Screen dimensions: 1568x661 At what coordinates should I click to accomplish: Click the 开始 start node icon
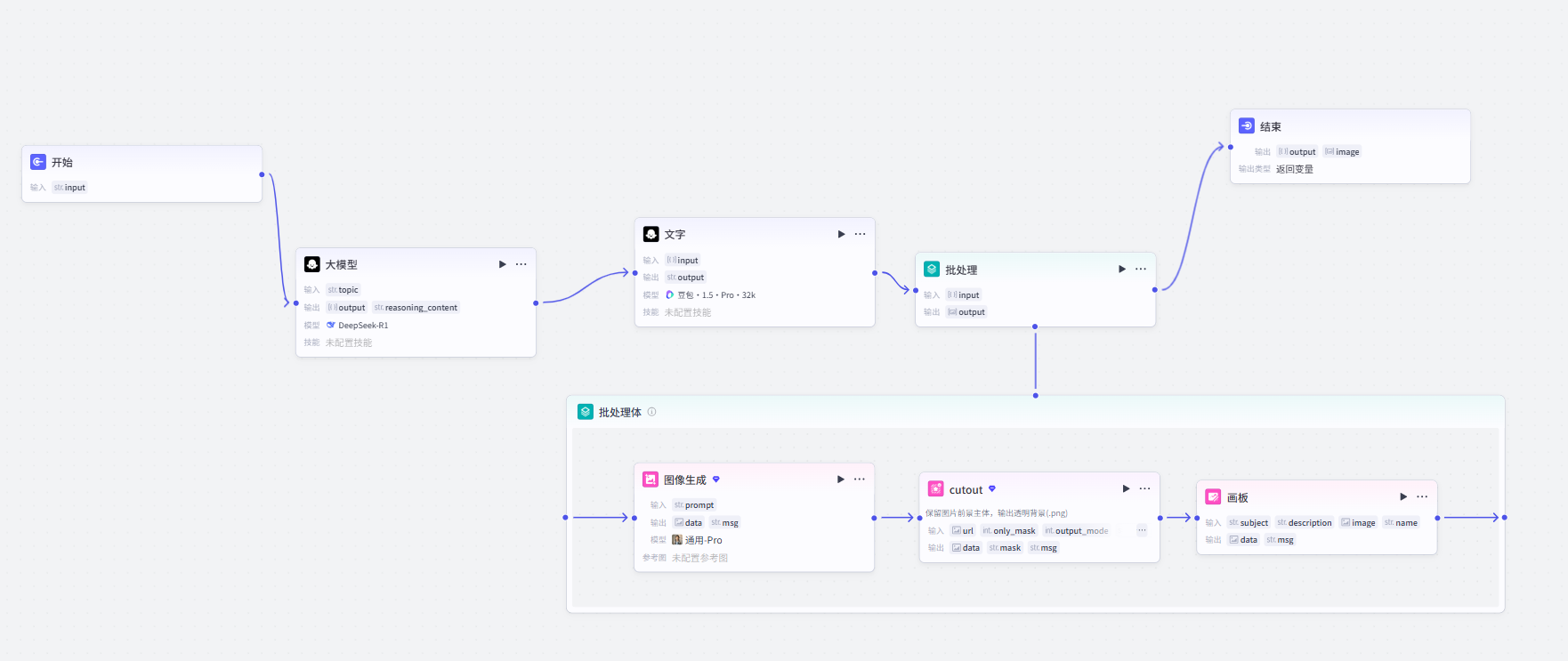pyautogui.click(x=38, y=162)
